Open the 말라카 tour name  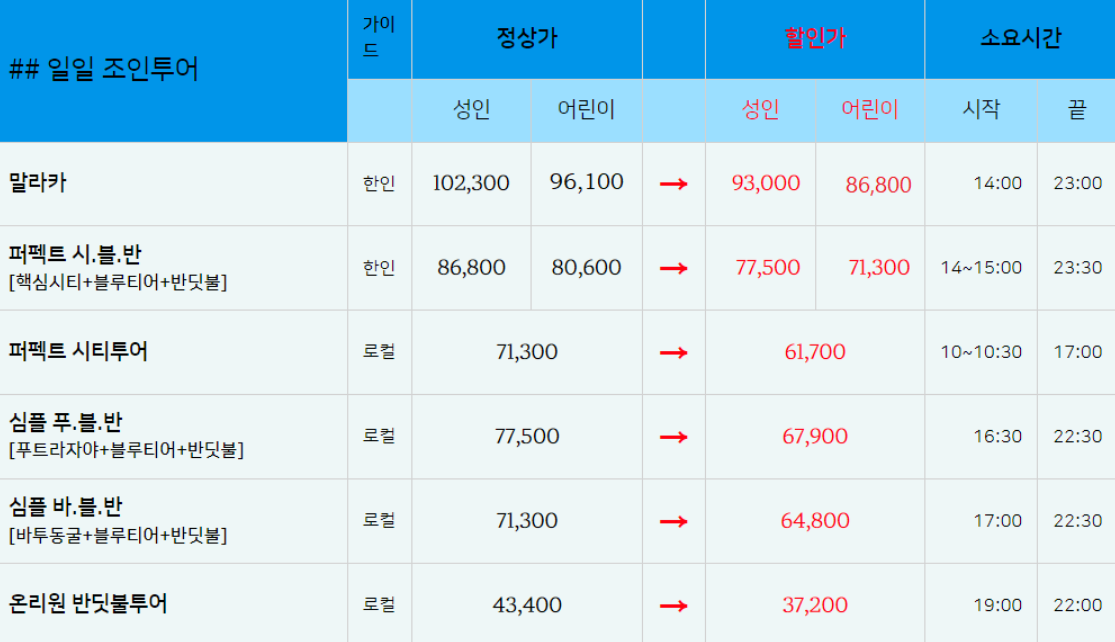38,183
